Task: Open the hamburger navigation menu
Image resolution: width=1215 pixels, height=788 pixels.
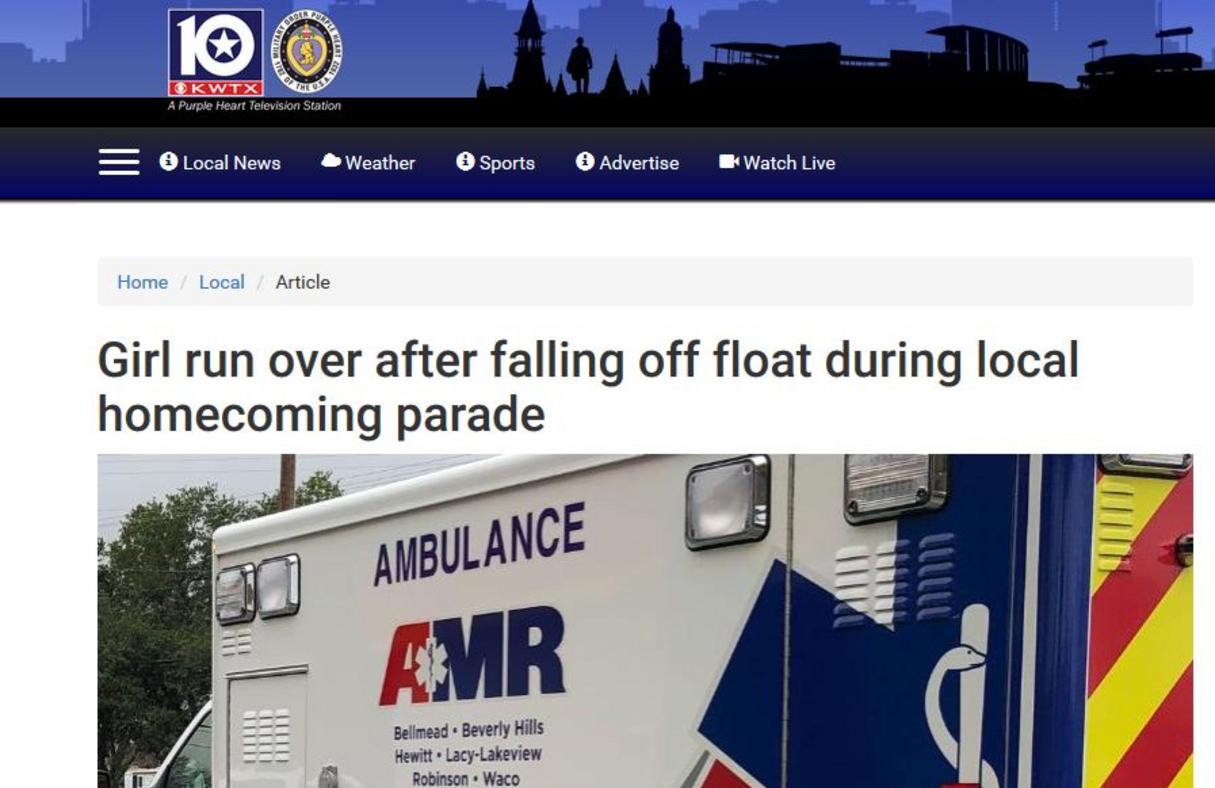Action: click(x=119, y=162)
